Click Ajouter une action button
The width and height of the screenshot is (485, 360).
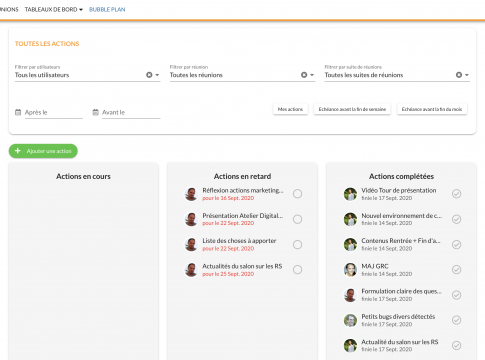[x=43, y=151]
